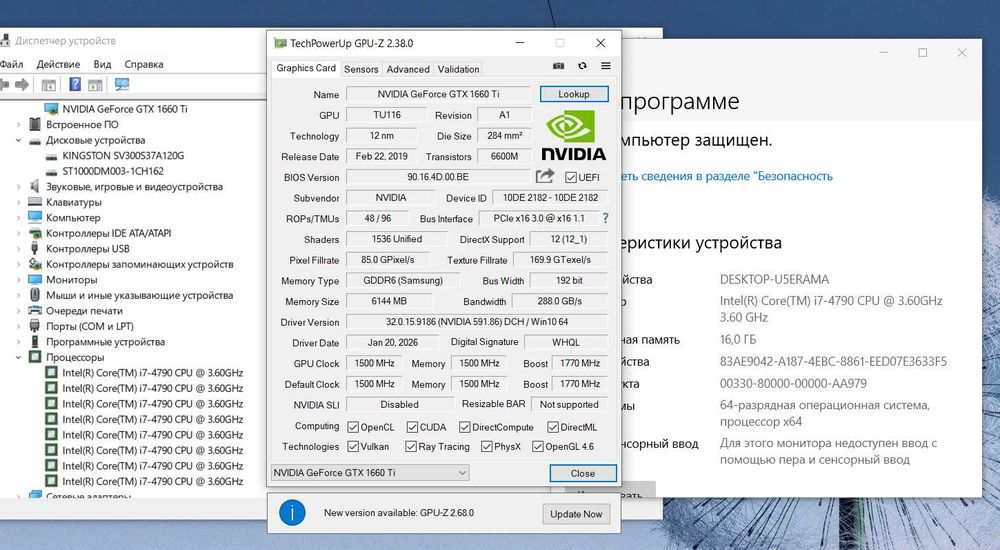Toggle the DirectML checkbox
This screenshot has height=550, width=1000.
click(553, 427)
